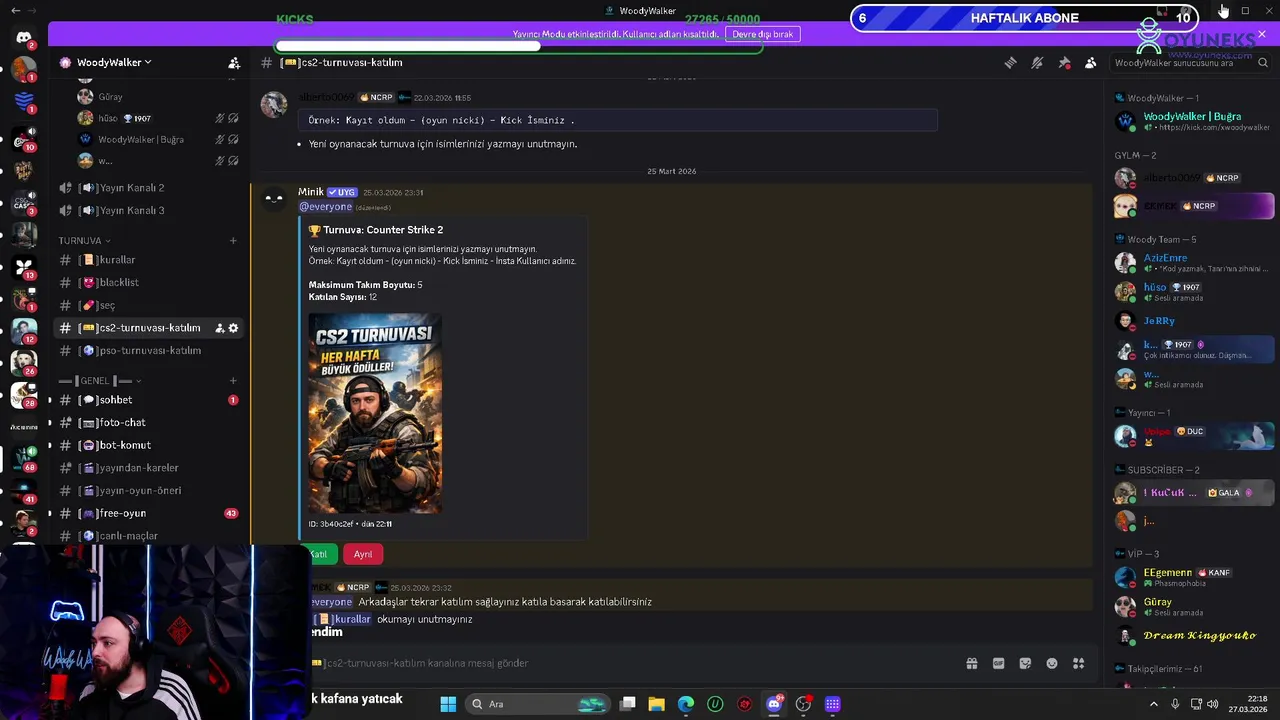Screen dimensions: 1280x720
Task: Collapse the GENEL category
Action: coord(100,381)
